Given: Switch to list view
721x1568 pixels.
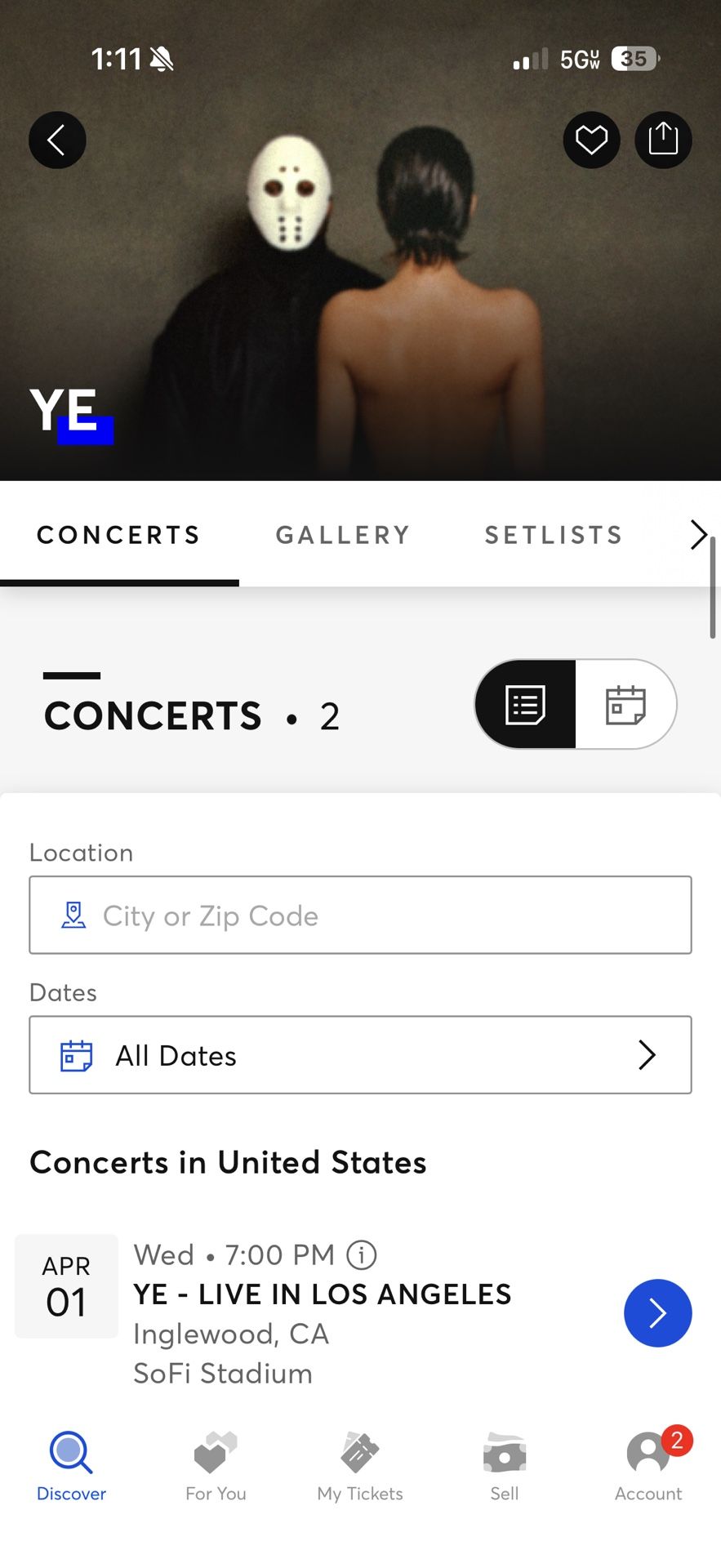Looking at the screenshot, I should click(526, 704).
